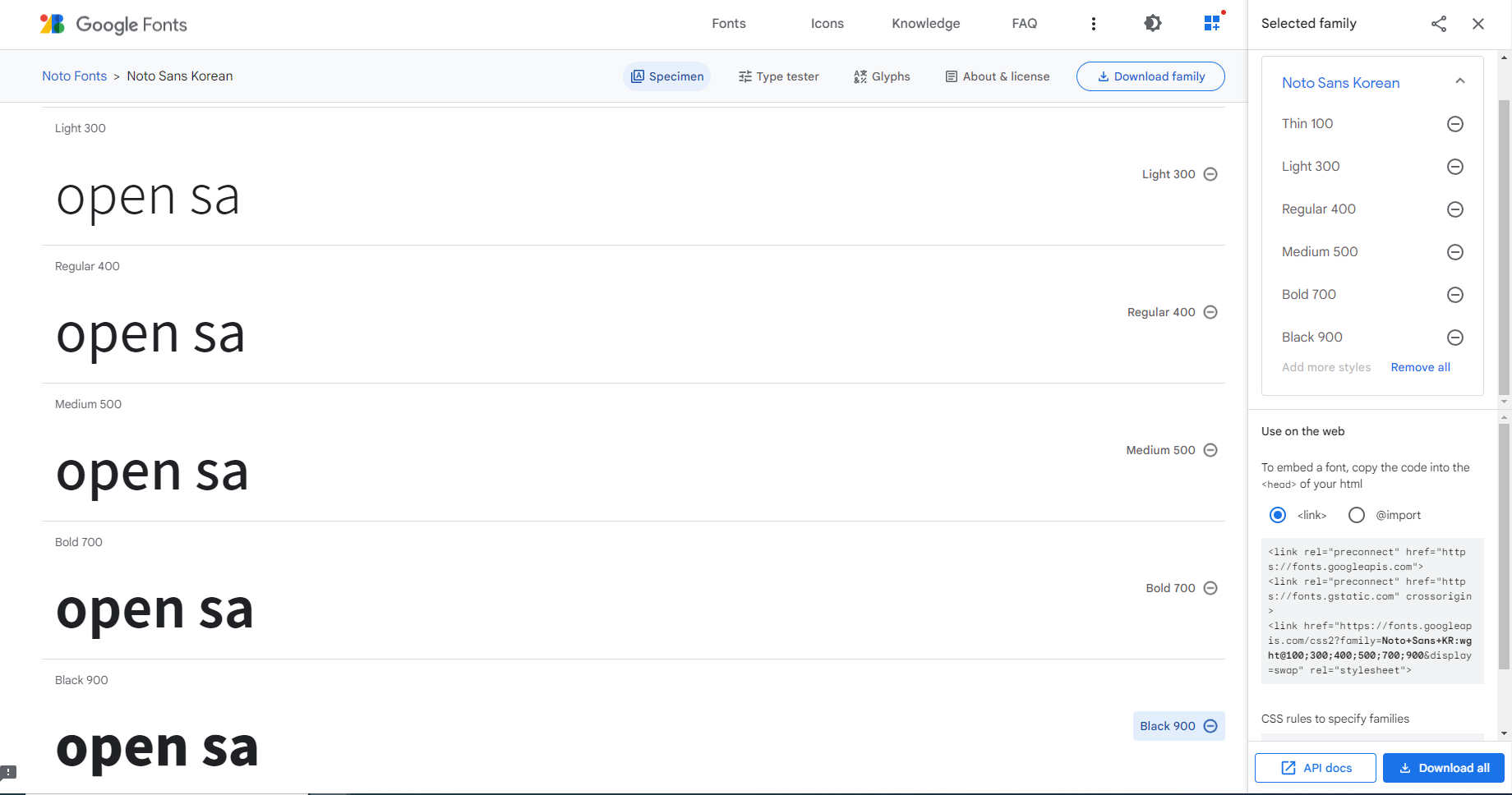Click the Light 300 sample text

click(x=148, y=197)
